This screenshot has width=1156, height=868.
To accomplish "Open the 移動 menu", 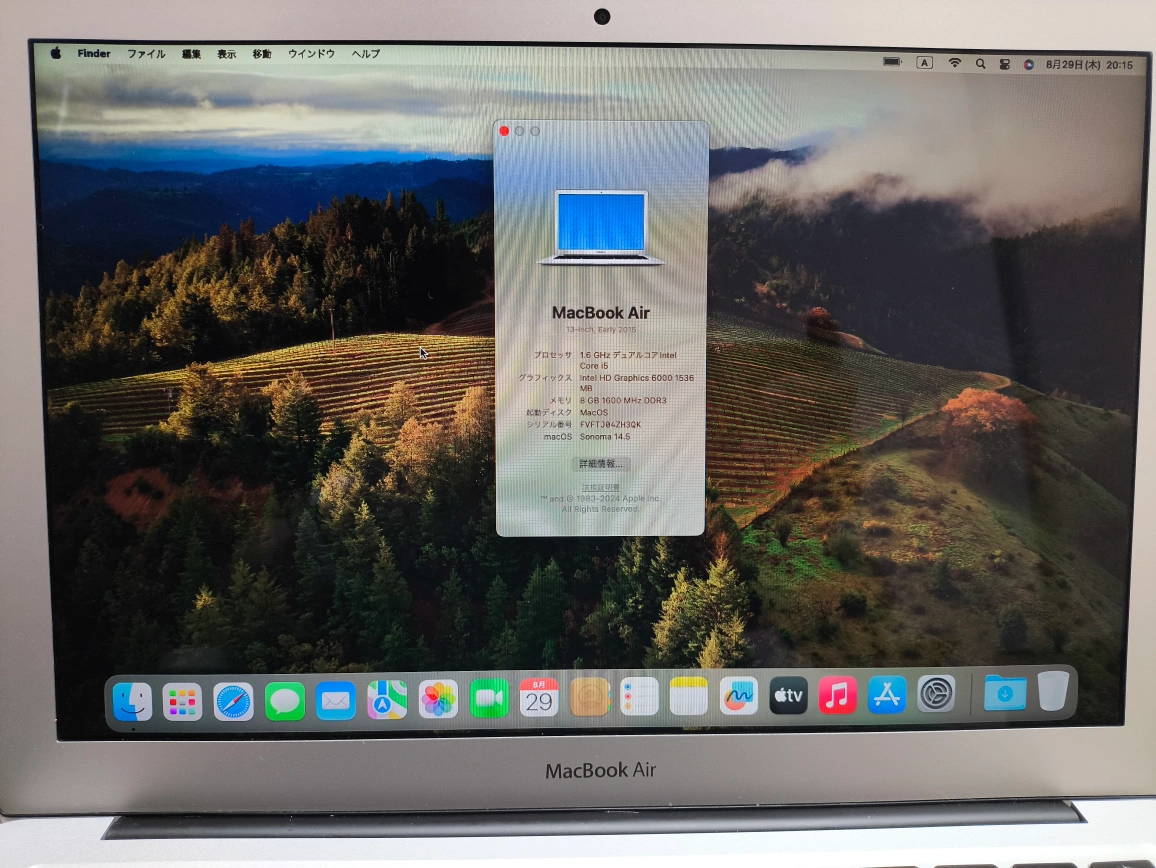I will point(262,54).
